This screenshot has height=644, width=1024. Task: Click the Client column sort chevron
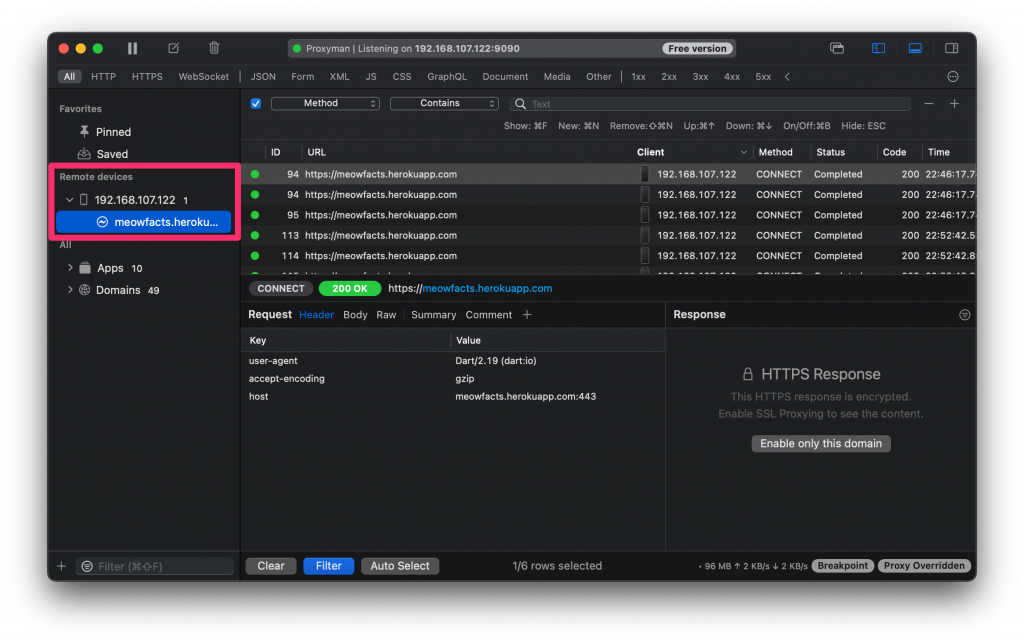pos(743,152)
